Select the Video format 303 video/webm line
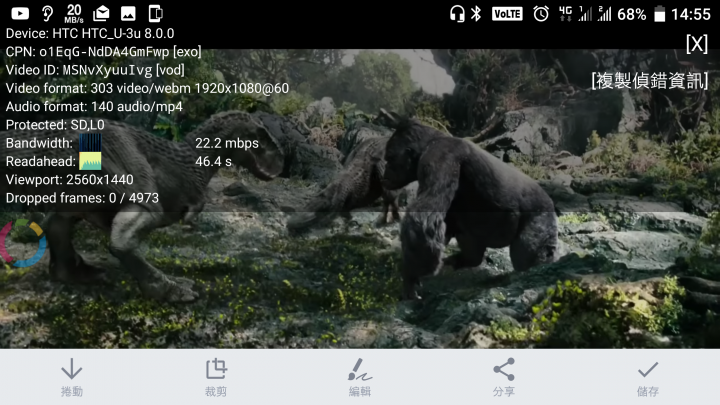Image resolution: width=720 pixels, height=405 pixels. click(x=147, y=88)
